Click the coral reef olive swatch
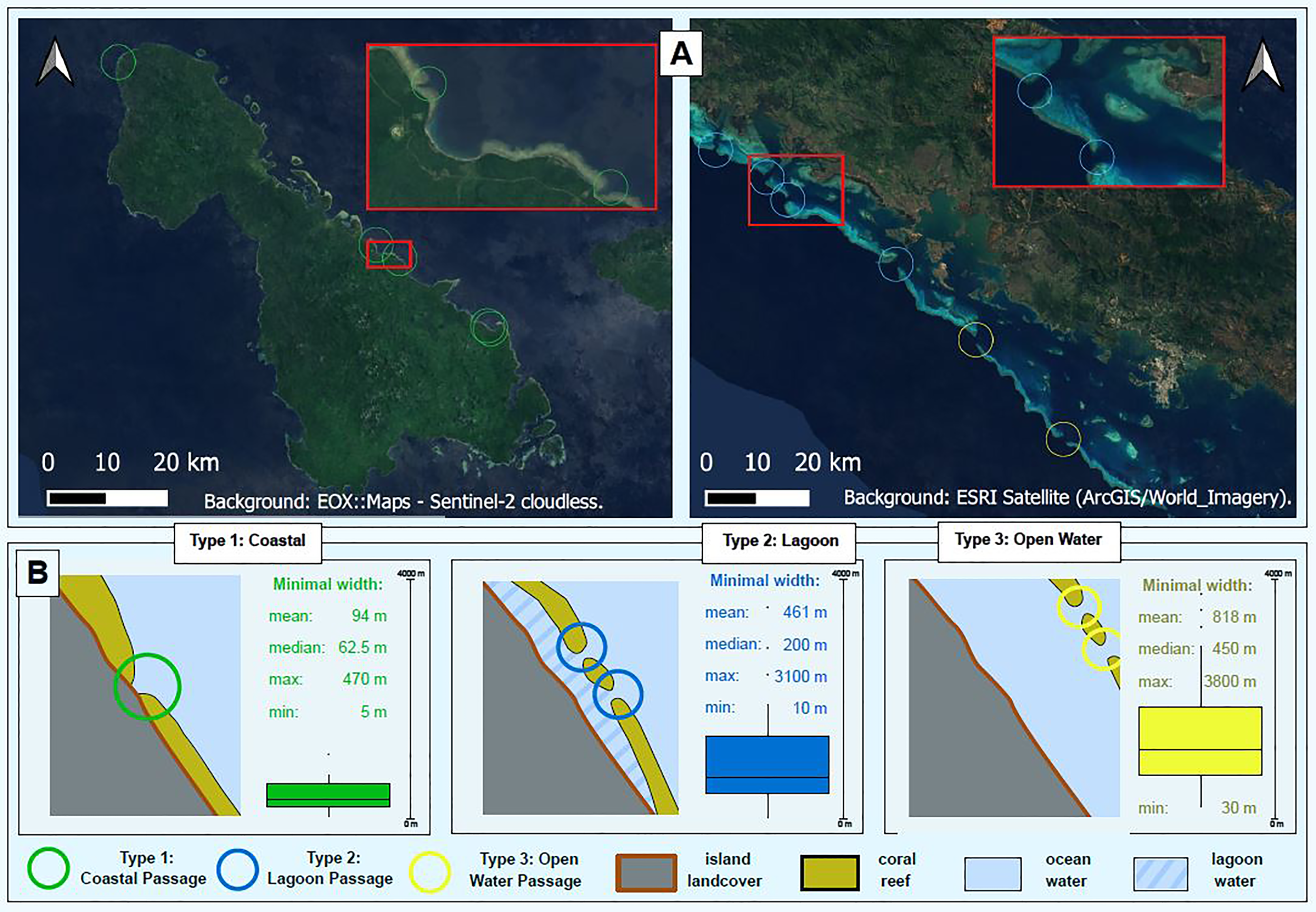Screen dimensions: 1316x912 (829, 873)
